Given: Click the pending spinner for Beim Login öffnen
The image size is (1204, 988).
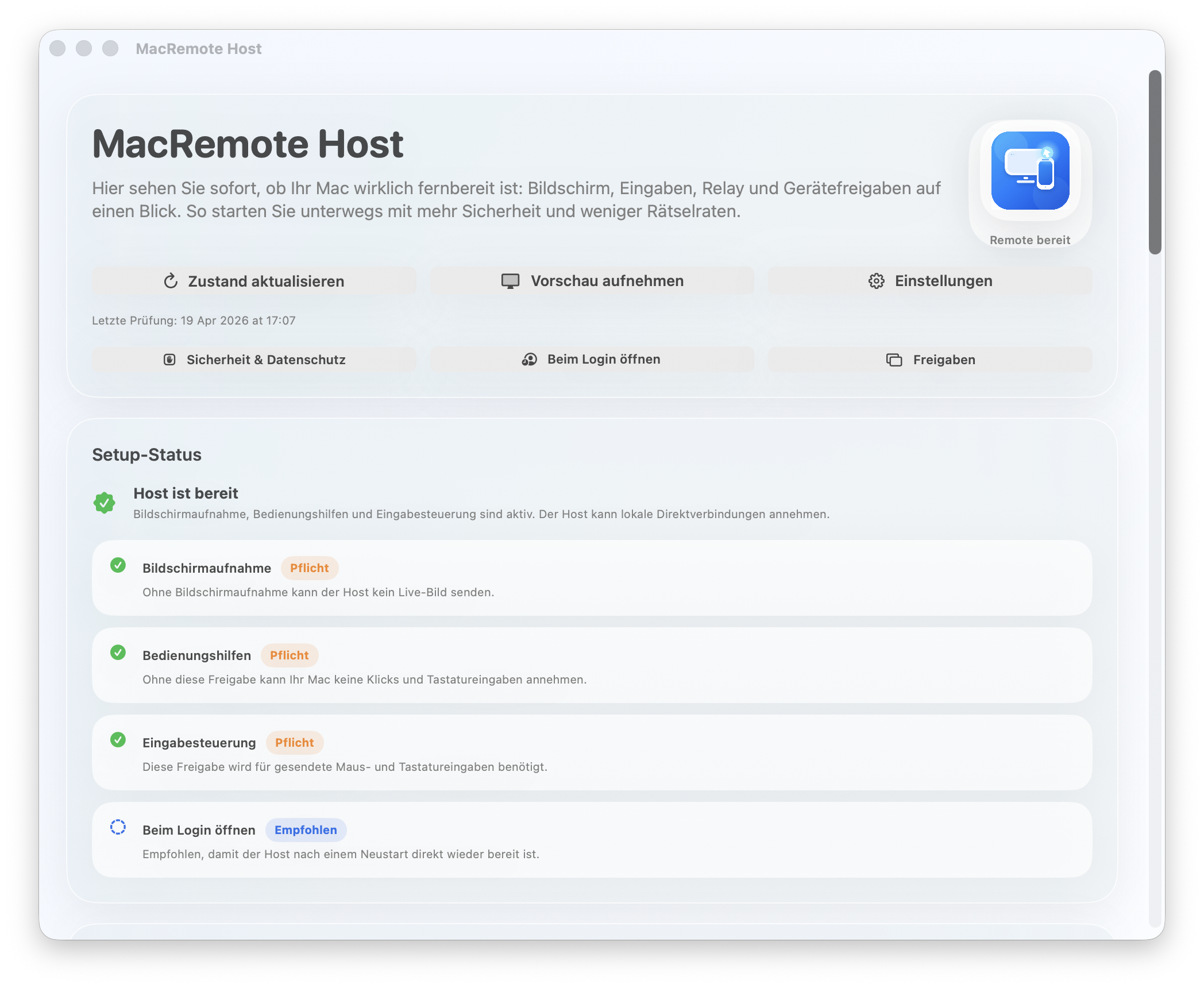Looking at the screenshot, I should (x=119, y=829).
